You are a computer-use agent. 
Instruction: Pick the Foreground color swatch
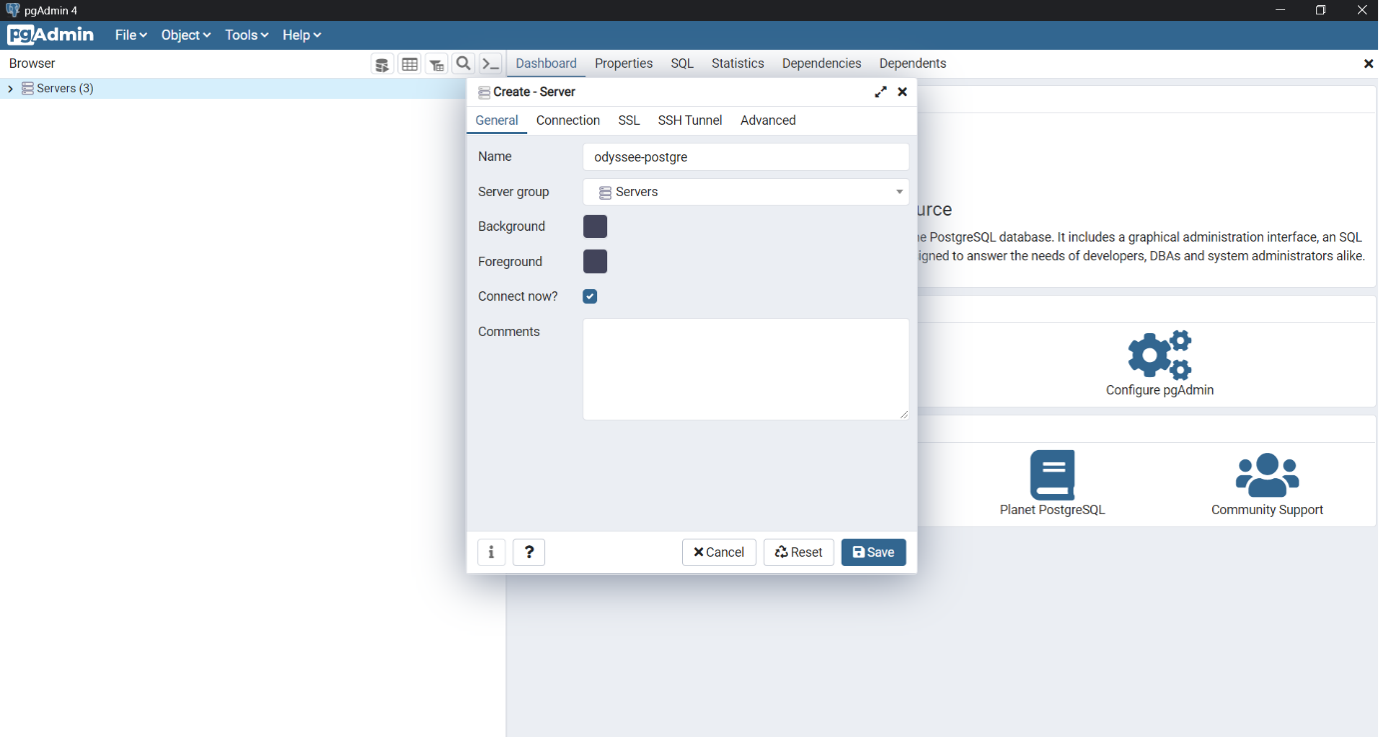(595, 262)
